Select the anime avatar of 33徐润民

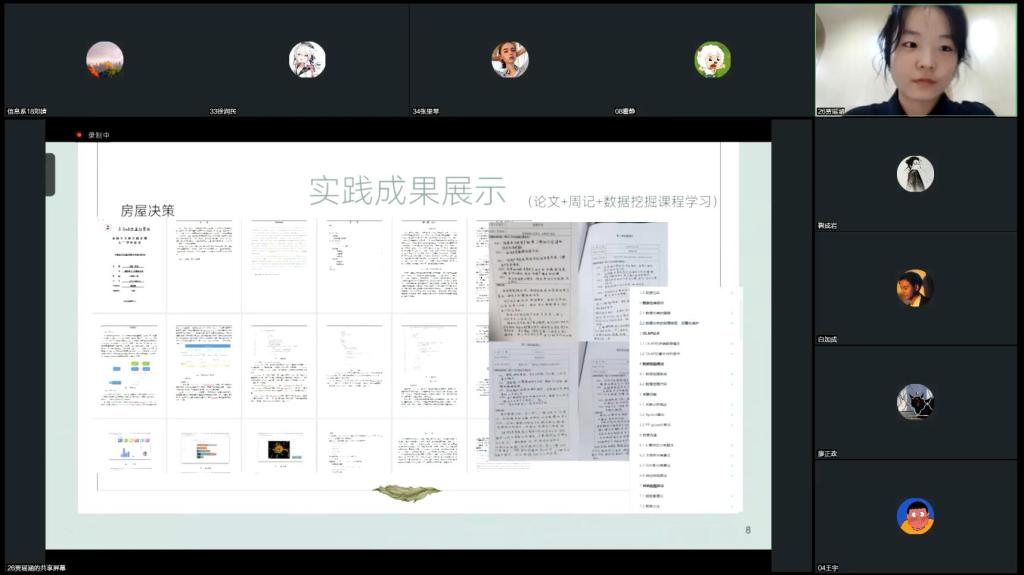pyautogui.click(x=307, y=59)
